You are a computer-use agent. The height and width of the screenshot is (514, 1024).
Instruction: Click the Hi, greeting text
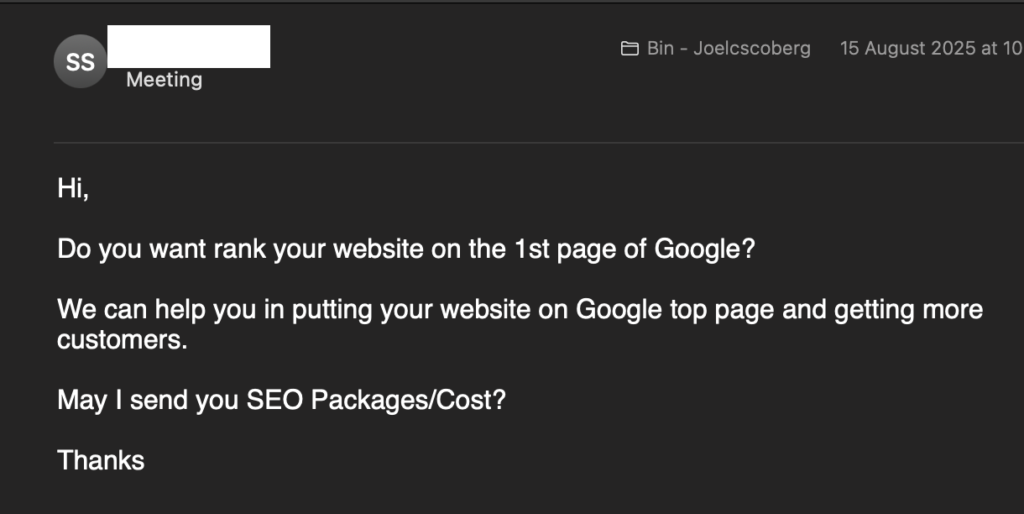tap(73, 189)
